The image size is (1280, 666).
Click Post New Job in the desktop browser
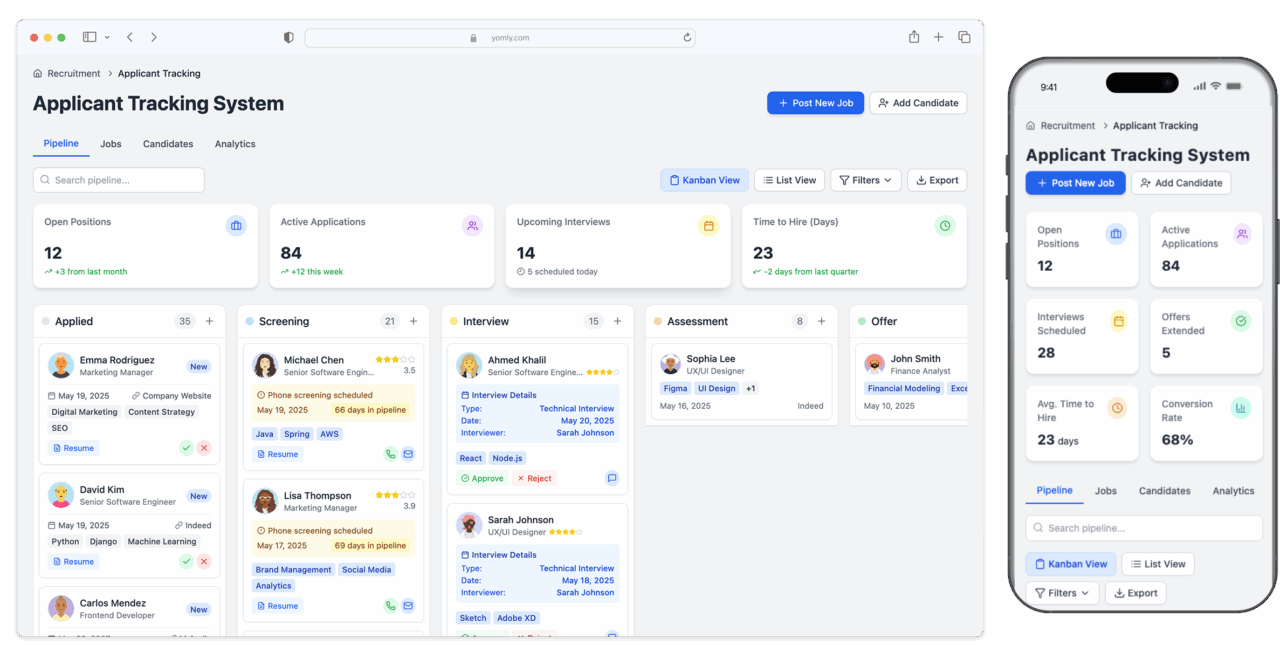[815, 103]
